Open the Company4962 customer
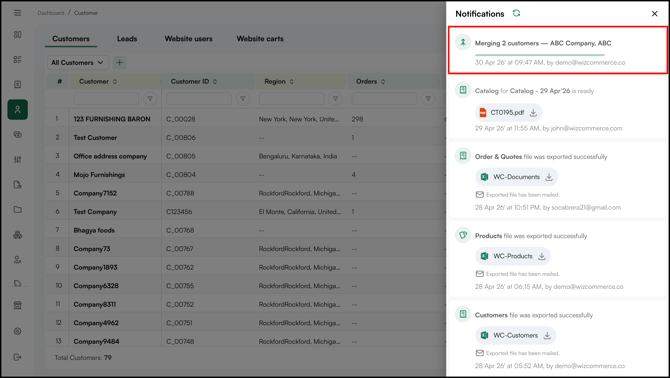The width and height of the screenshot is (670, 378). click(96, 323)
